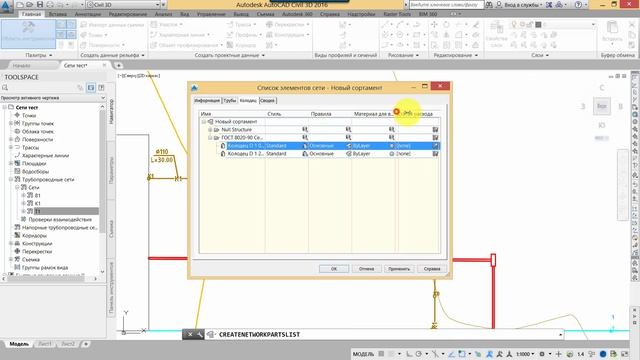Screen dimensions: 640x360
Task: Expand the K1 network node
Action: pos(24,203)
